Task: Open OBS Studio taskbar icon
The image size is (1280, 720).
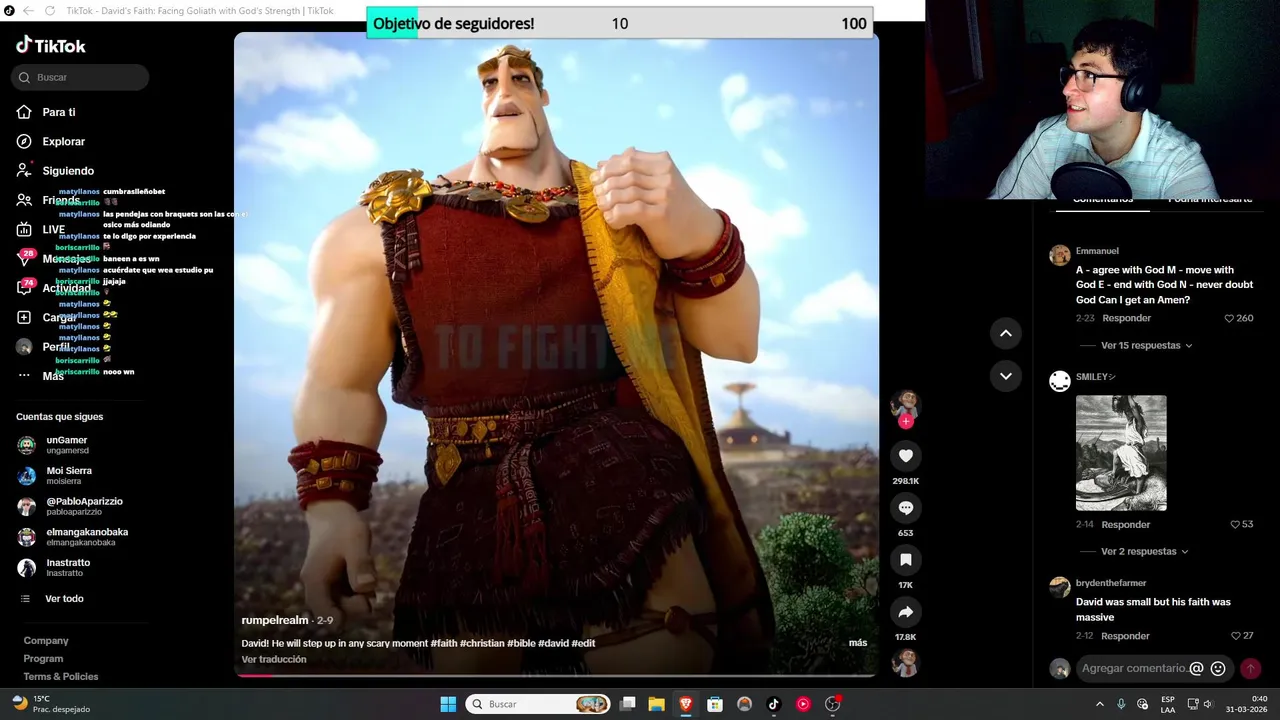Action: (832, 704)
